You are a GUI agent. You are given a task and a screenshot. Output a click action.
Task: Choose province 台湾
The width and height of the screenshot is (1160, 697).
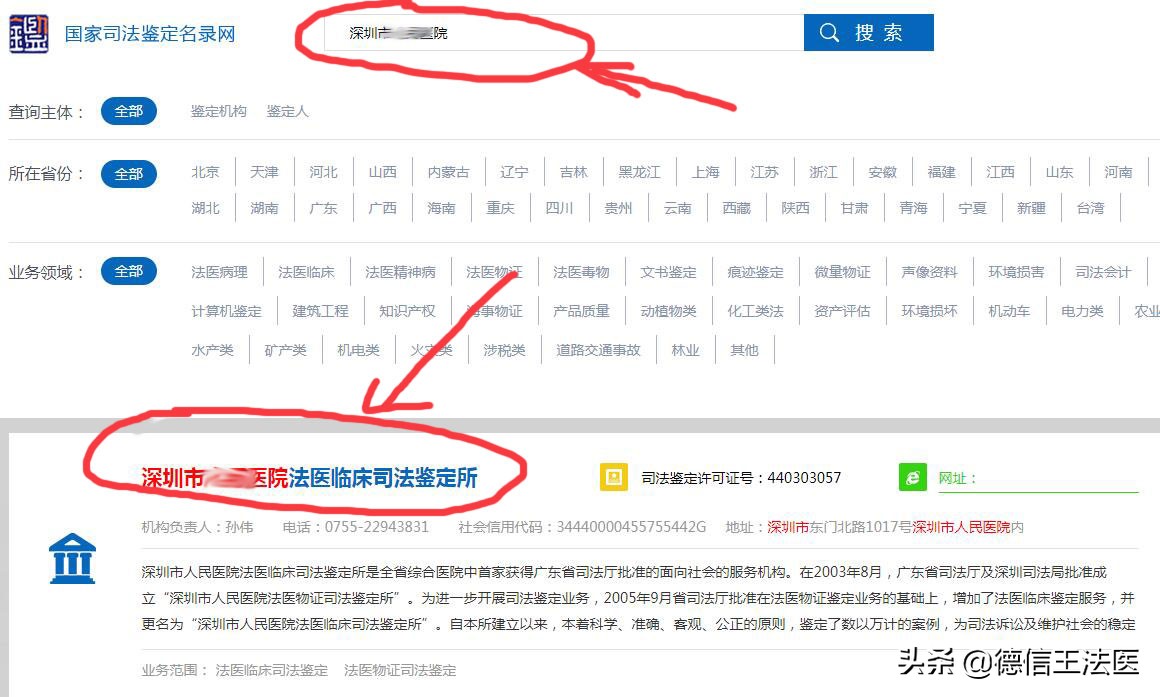pos(1090,208)
